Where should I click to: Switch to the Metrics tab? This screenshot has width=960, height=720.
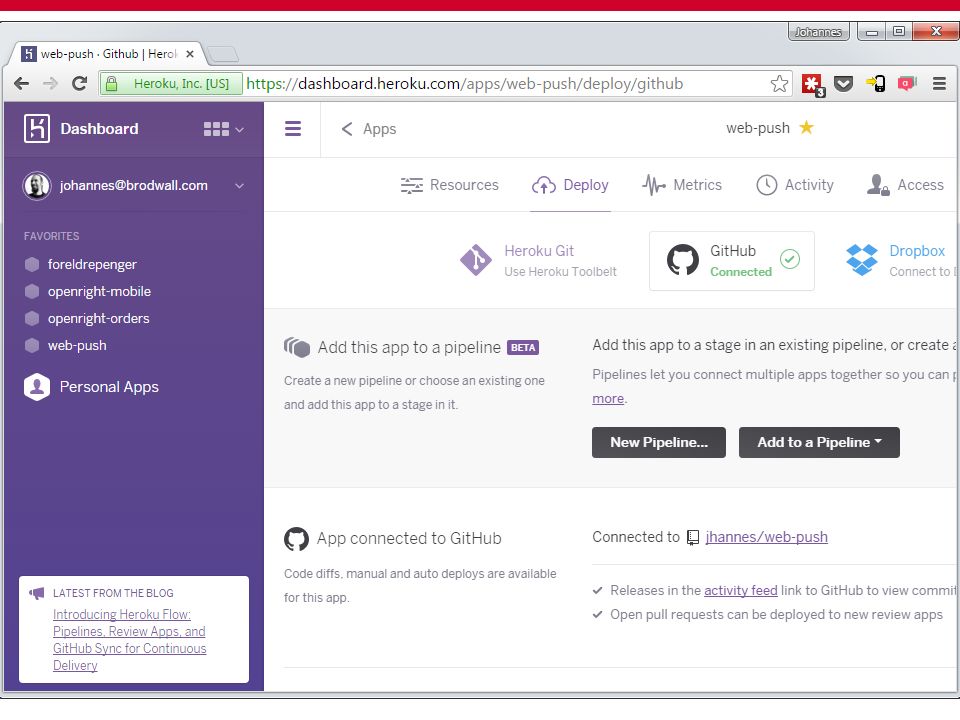click(x=682, y=185)
